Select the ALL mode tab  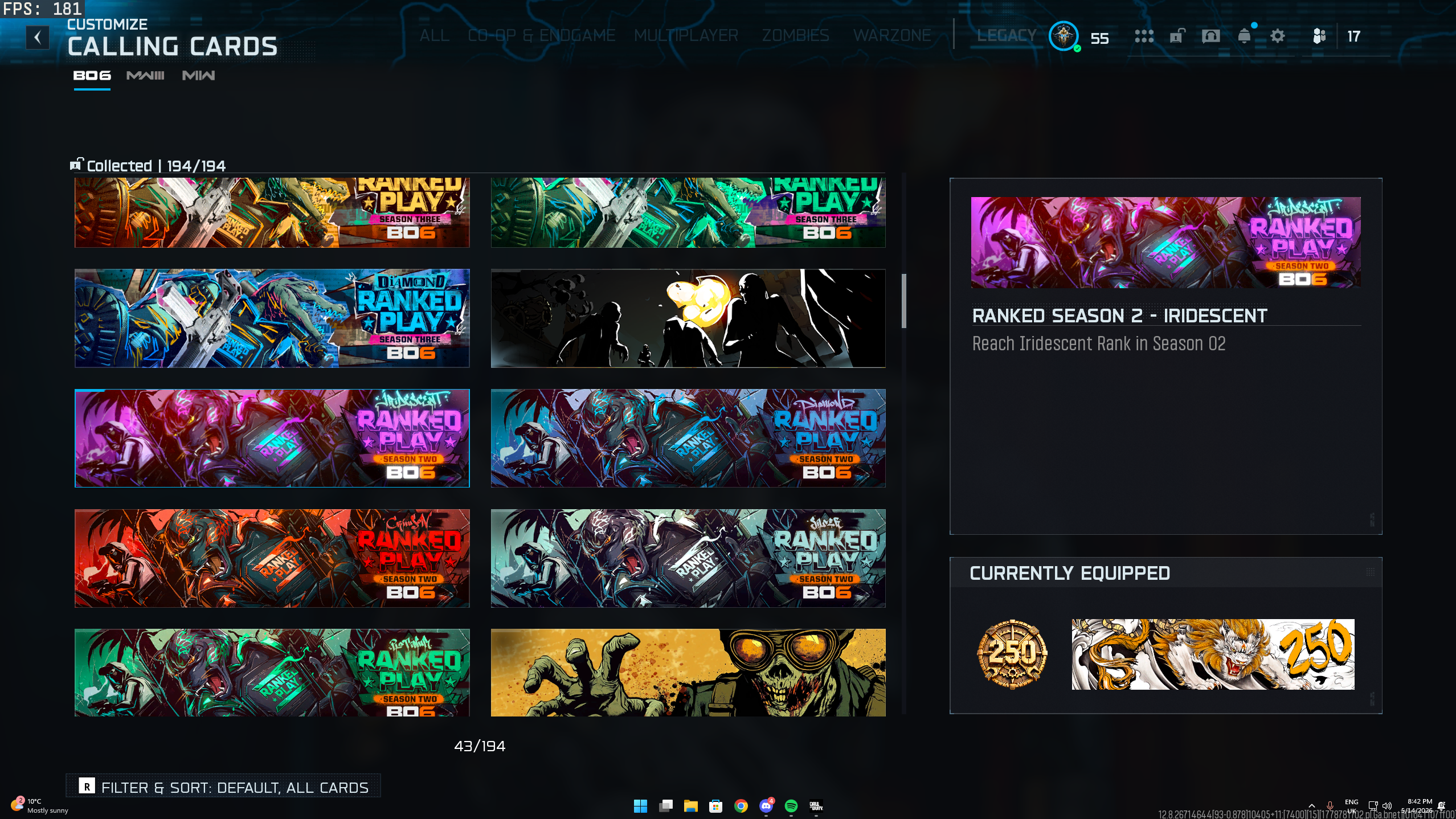point(435,35)
